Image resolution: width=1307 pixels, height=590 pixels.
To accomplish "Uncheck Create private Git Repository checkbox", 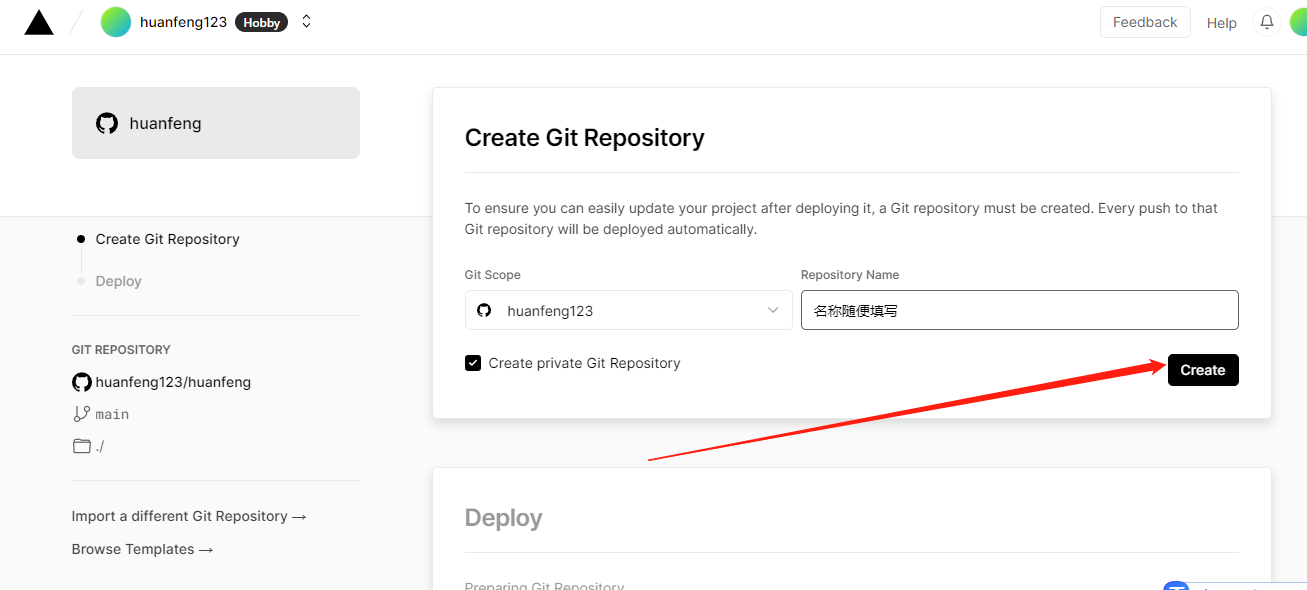I will pos(473,363).
